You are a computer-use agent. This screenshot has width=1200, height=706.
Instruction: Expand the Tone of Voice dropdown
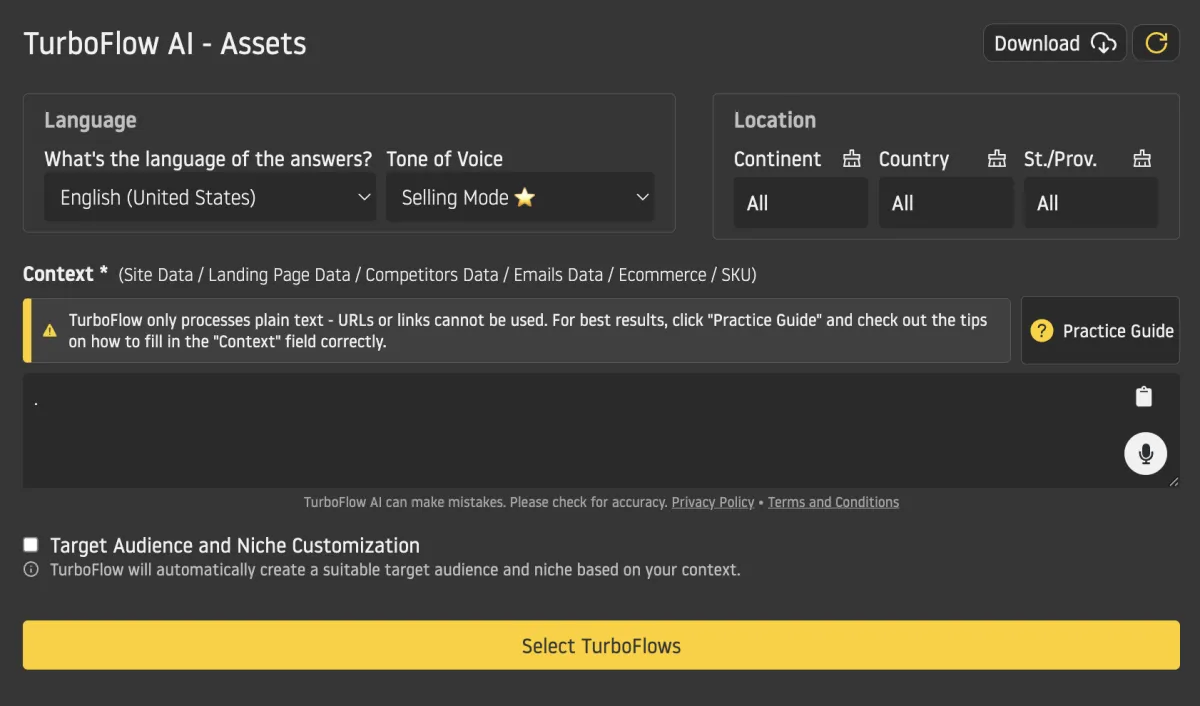click(520, 197)
